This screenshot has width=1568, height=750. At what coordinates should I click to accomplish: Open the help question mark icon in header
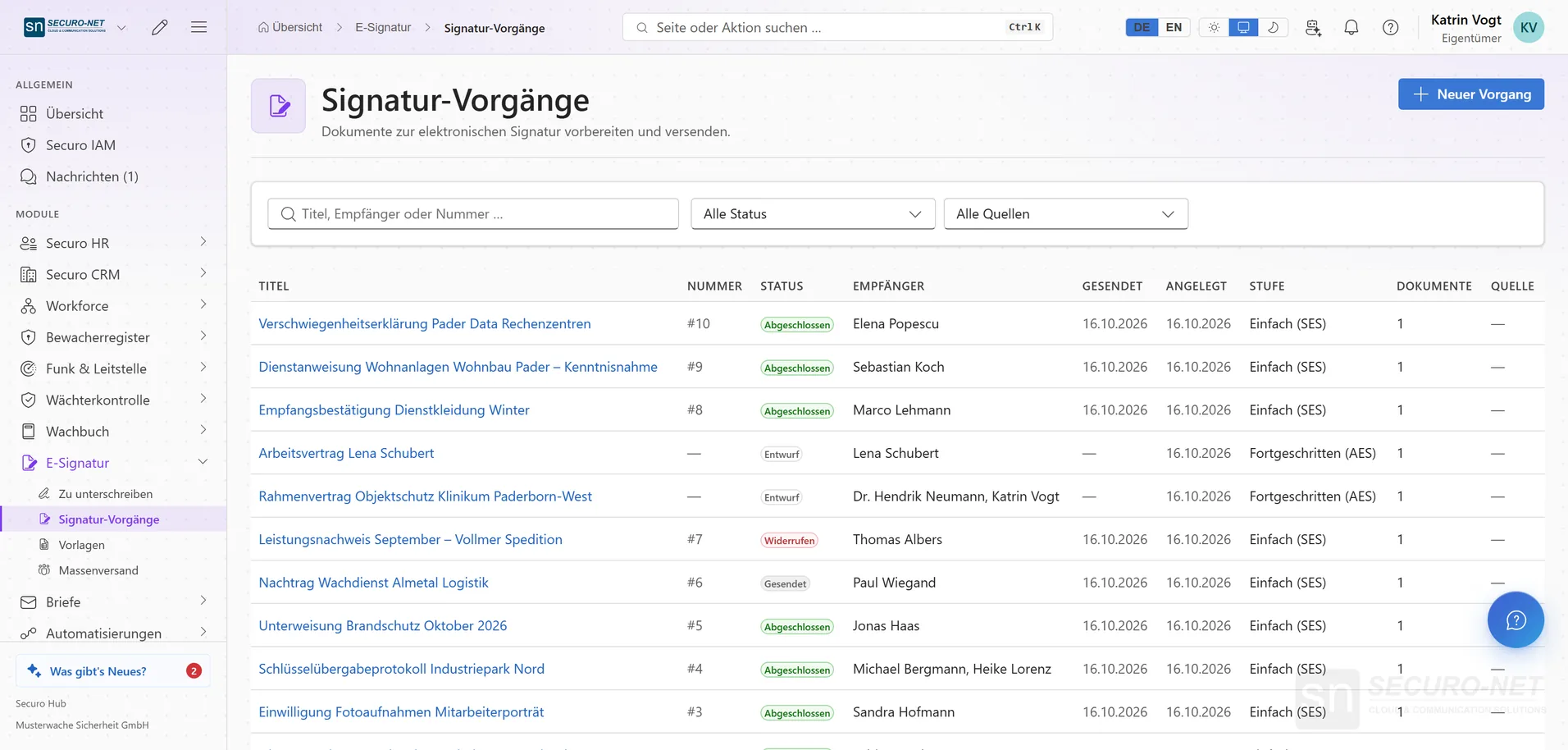pos(1391,27)
